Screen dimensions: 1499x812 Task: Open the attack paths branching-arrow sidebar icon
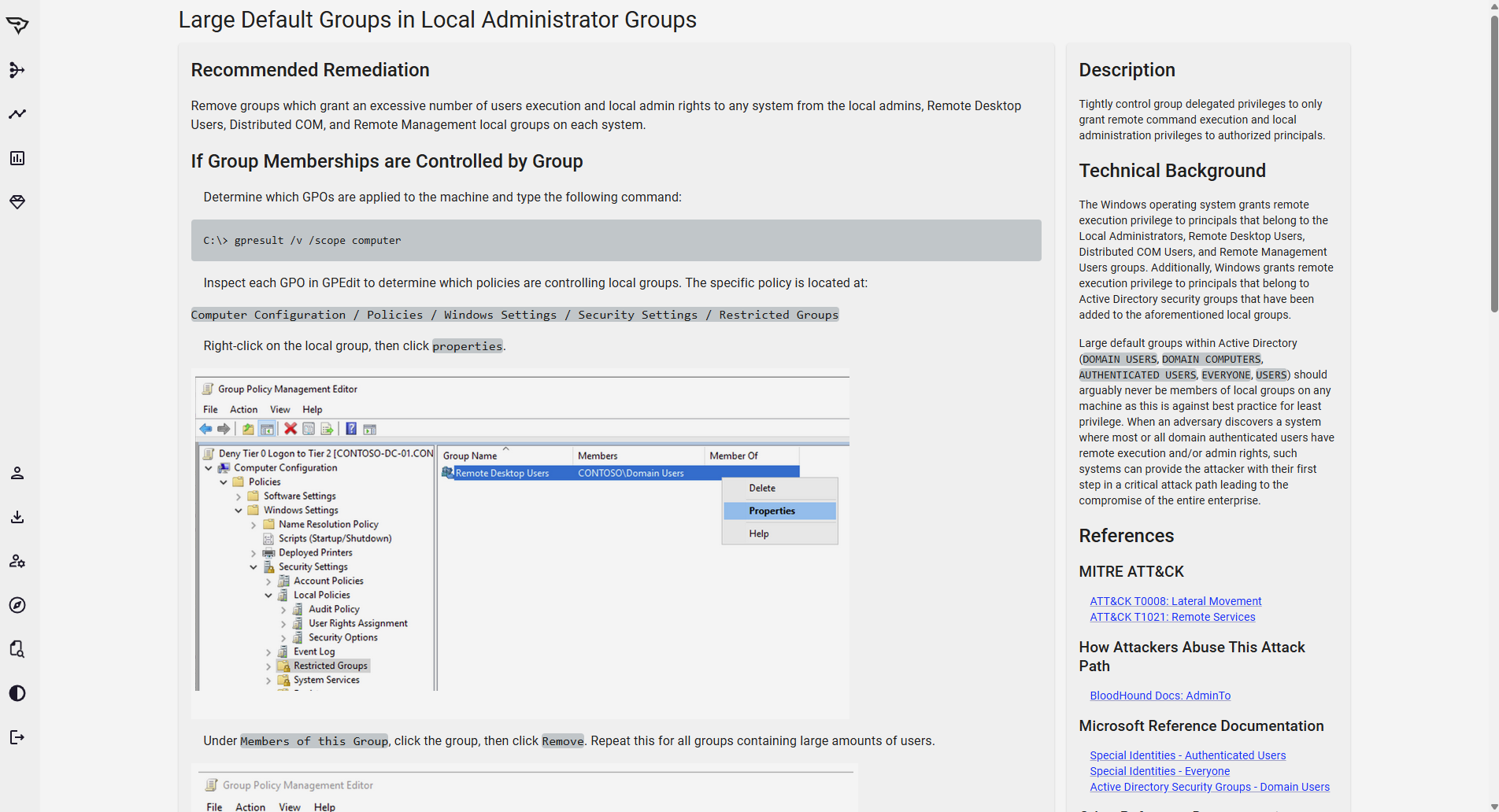[17, 70]
